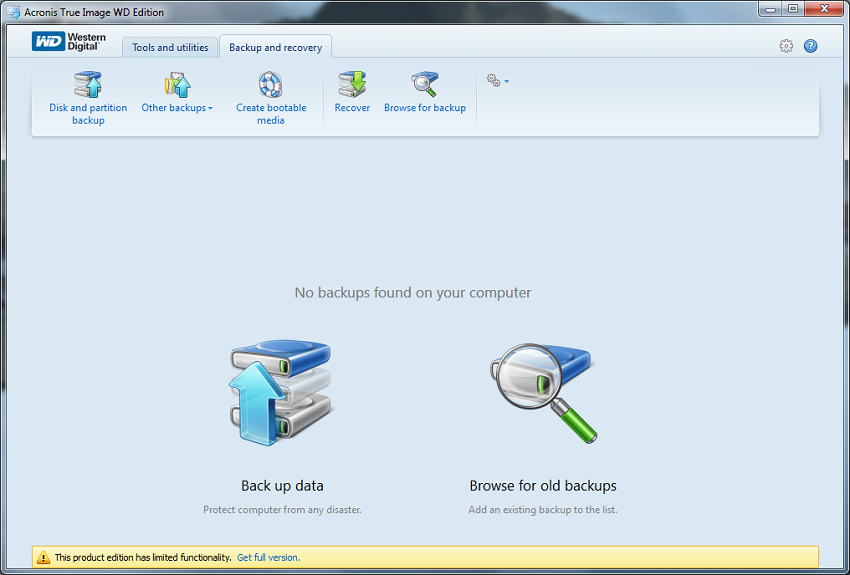Click the Disk and partition backup label
Image resolution: width=850 pixels, height=575 pixels.
tap(88, 114)
